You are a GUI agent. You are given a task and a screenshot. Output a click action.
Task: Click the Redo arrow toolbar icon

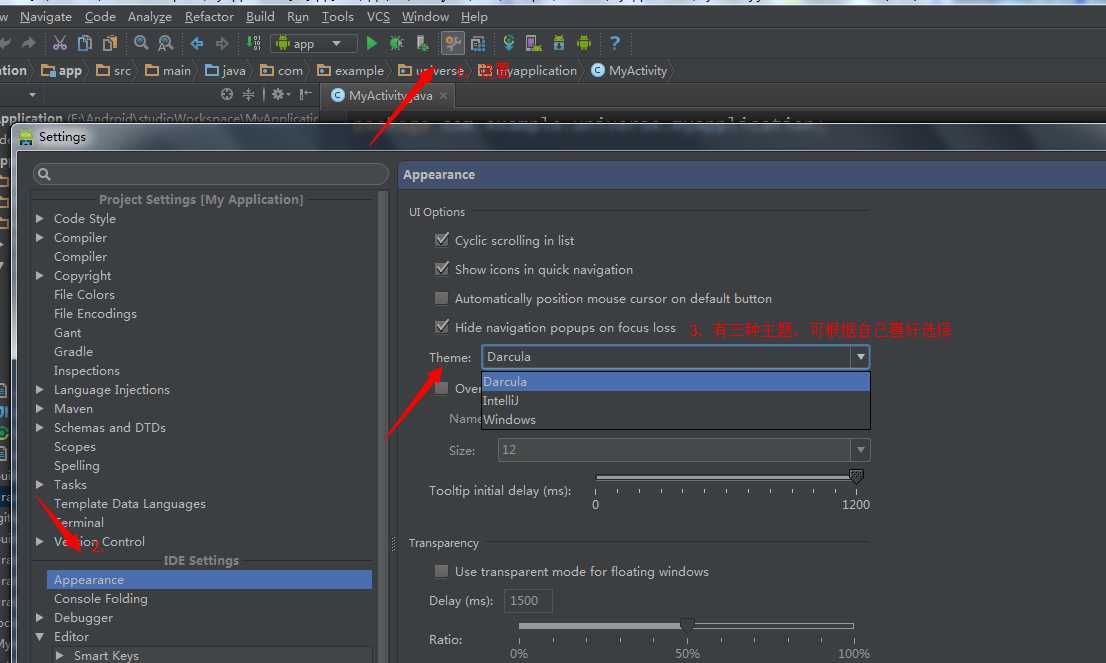click(29, 44)
